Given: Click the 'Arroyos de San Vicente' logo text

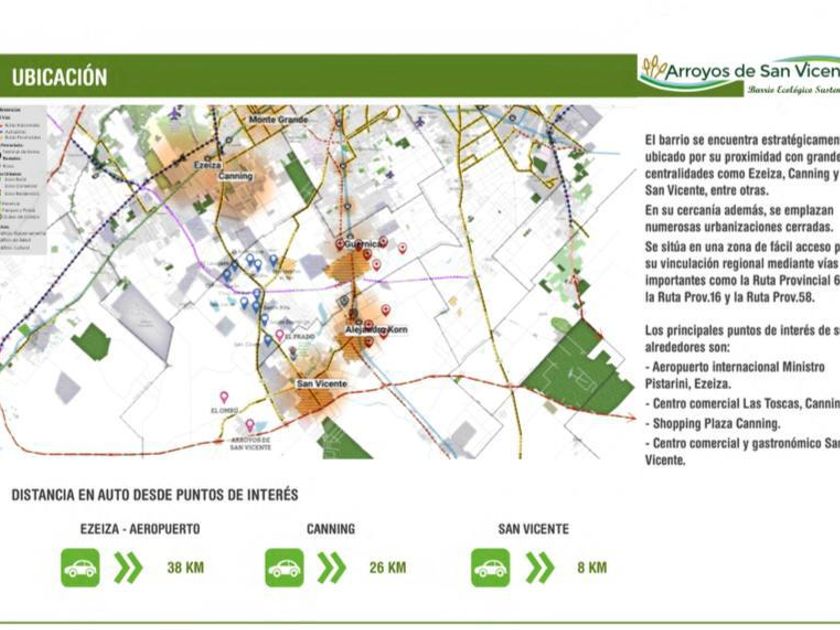Looking at the screenshot, I should (x=753, y=71).
